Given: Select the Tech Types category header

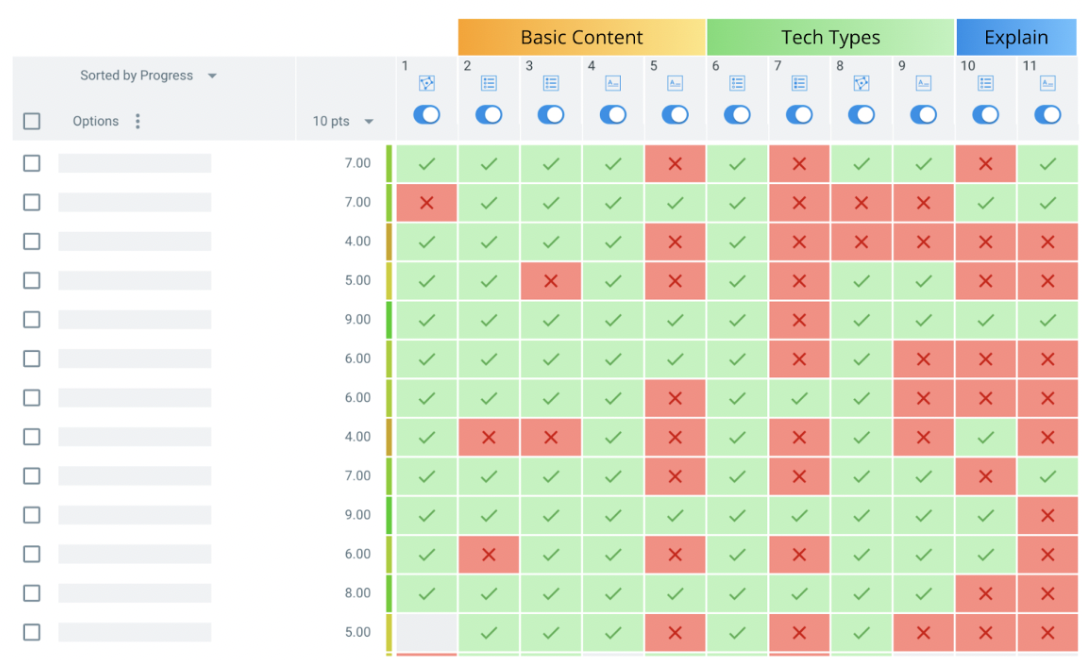Looking at the screenshot, I should [x=830, y=38].
